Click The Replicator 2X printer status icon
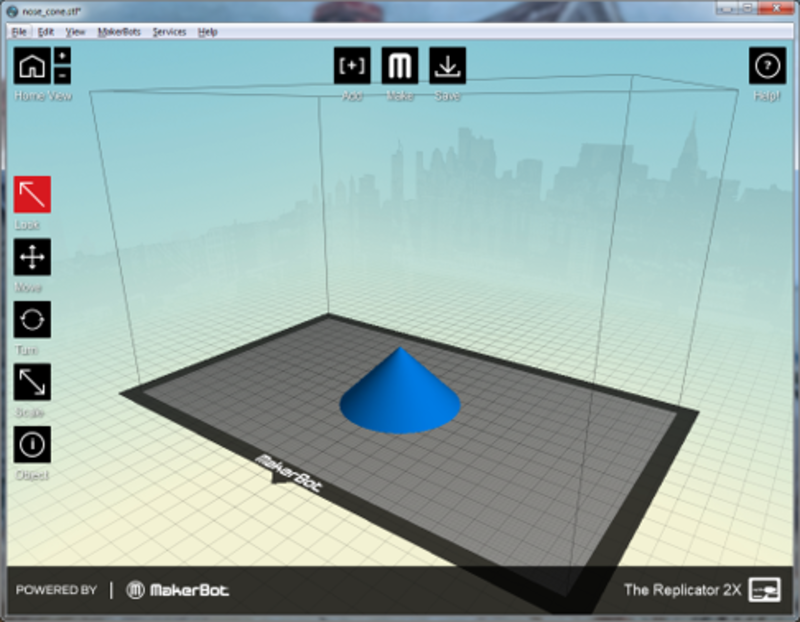Viewport: 800px width, 622px height. (765, 589)
